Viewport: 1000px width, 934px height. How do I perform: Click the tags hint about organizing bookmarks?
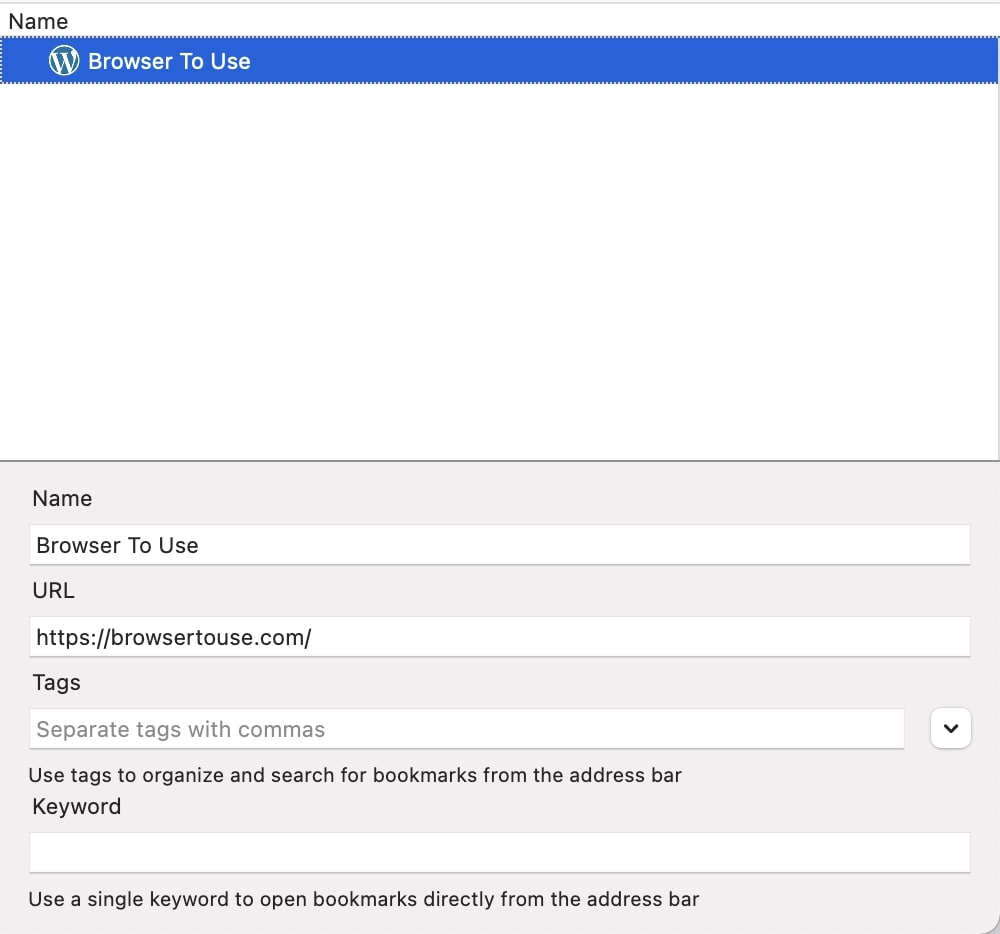[355, 775]
